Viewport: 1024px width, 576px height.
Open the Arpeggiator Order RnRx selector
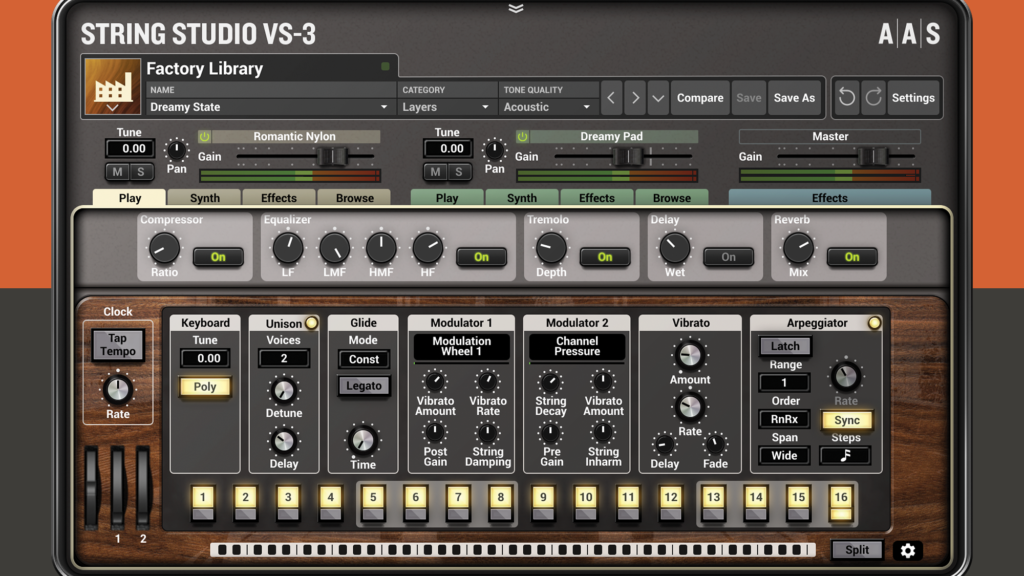(784, 419)
